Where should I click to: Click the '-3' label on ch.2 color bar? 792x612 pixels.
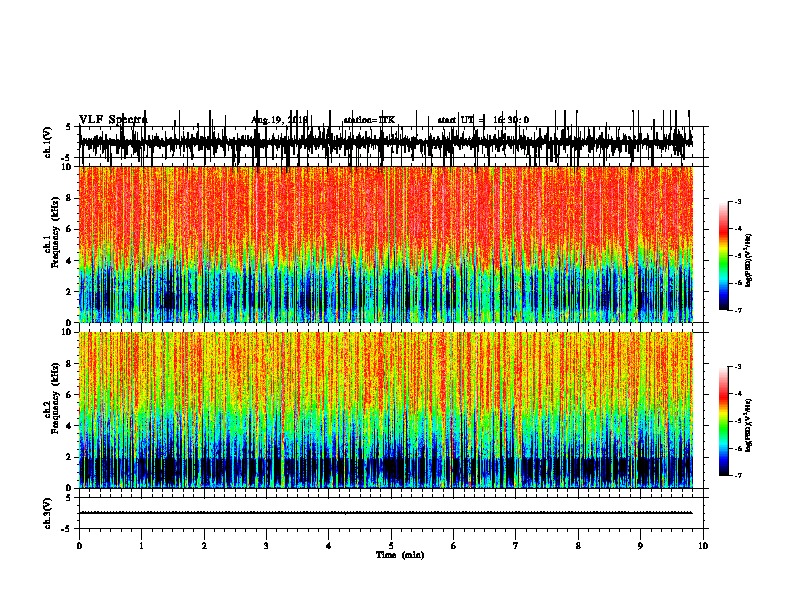737,367
